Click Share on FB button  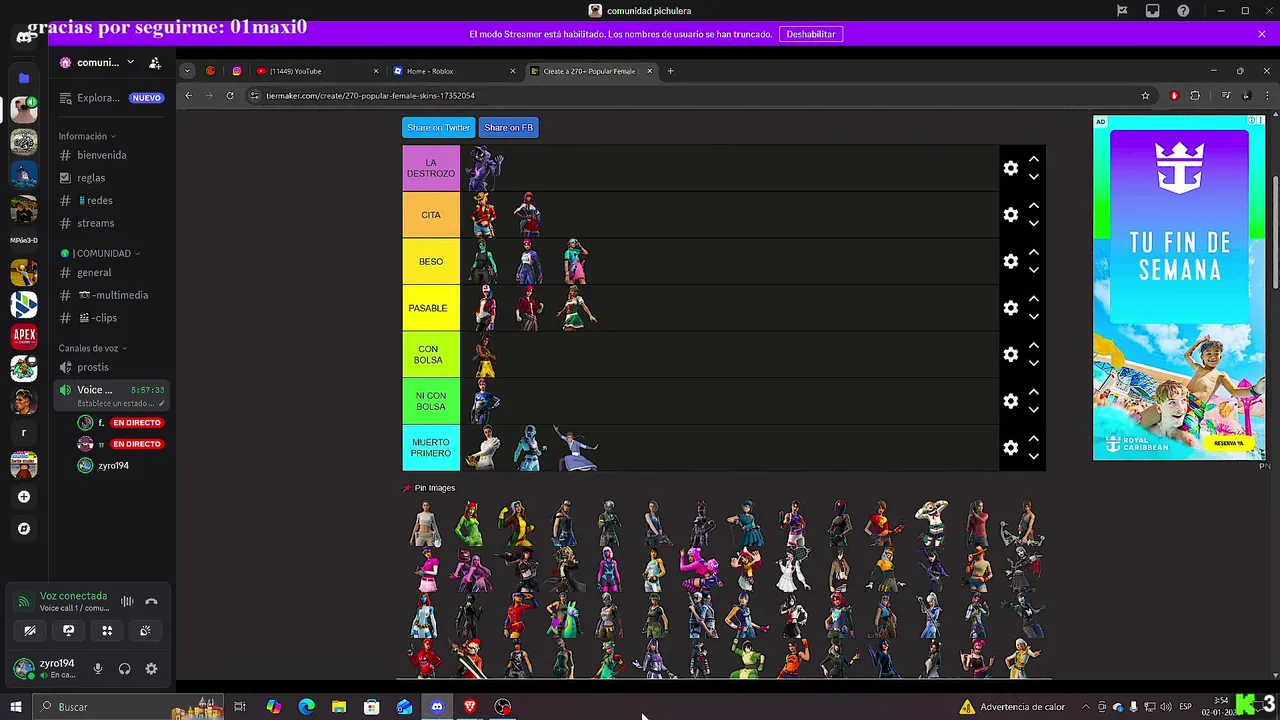(508, 127)
